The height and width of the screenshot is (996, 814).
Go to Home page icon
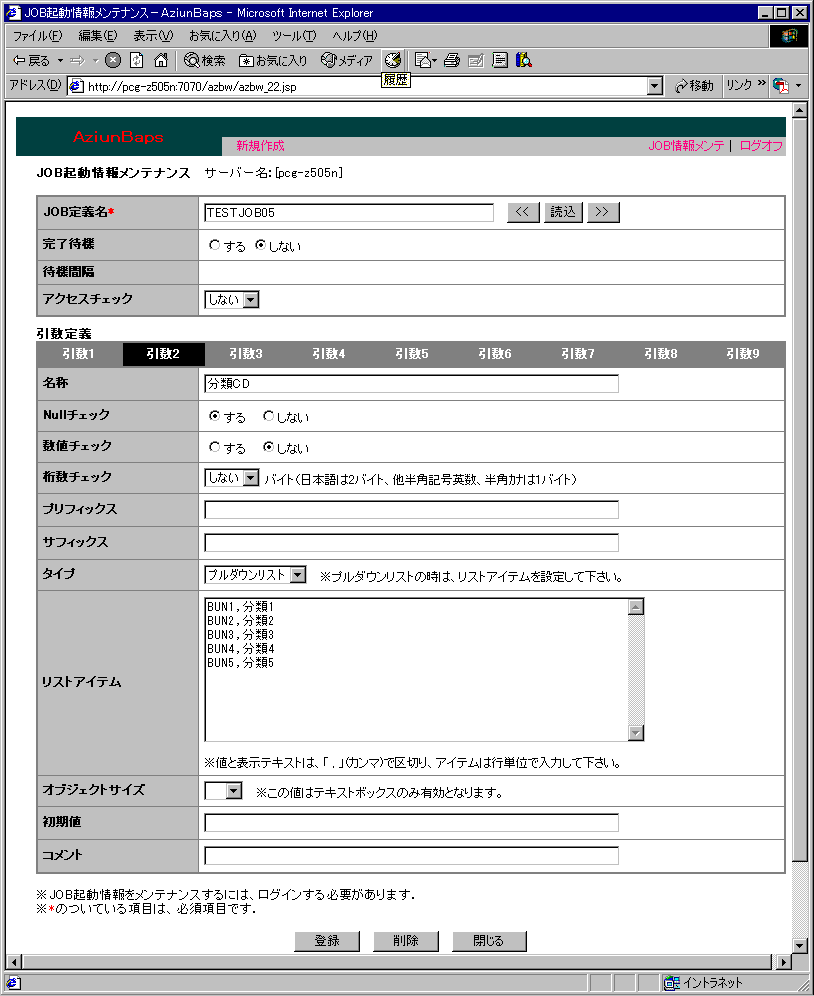(x=161, y=60)
